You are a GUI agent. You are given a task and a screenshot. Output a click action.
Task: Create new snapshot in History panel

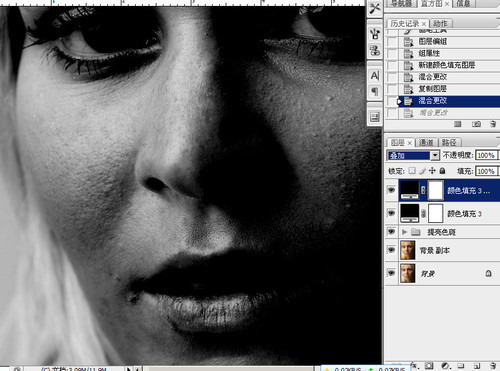coord(476,124)
